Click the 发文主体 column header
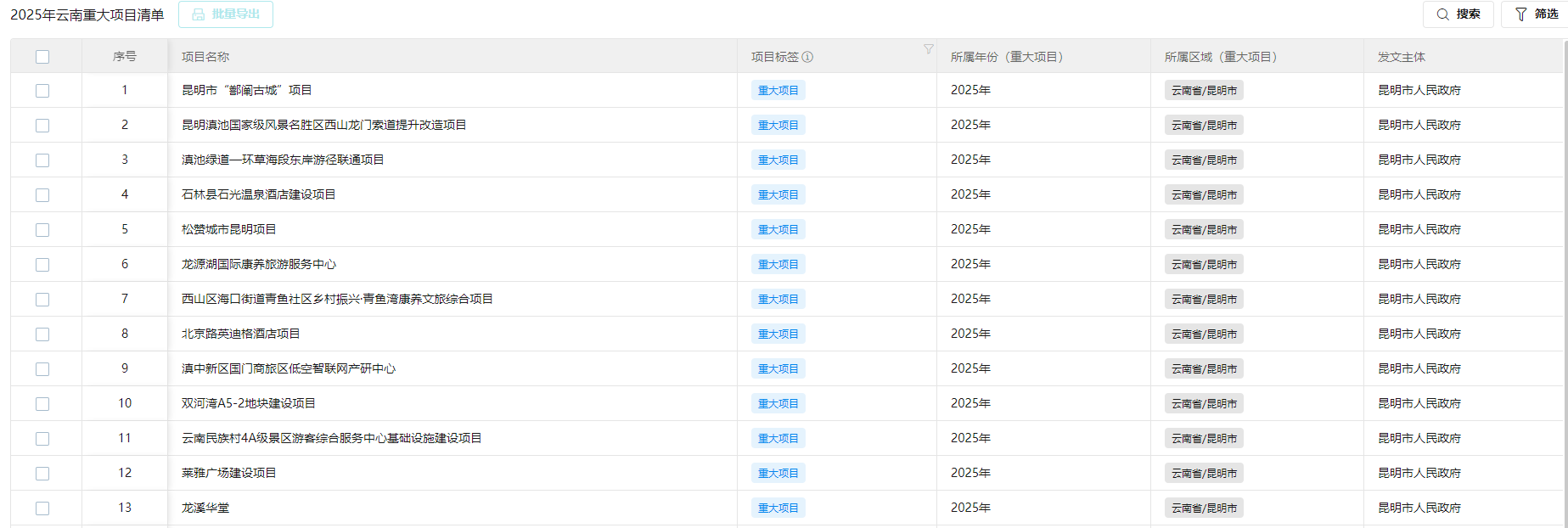The image size is (1568, 528). coord(1401,57)
